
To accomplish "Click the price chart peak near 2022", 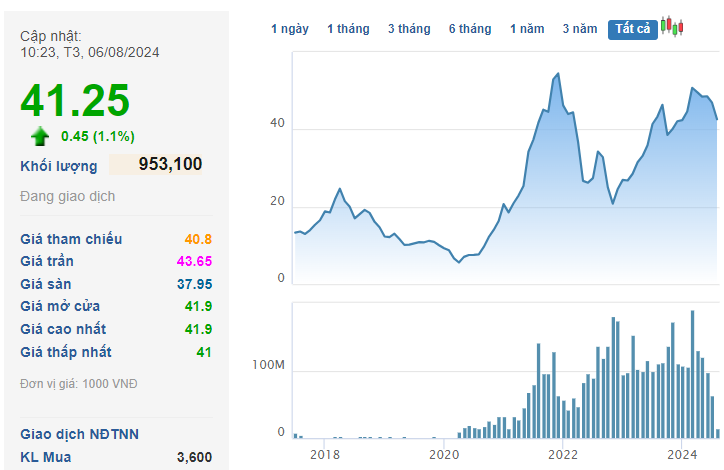I will (x=557, y=74).
